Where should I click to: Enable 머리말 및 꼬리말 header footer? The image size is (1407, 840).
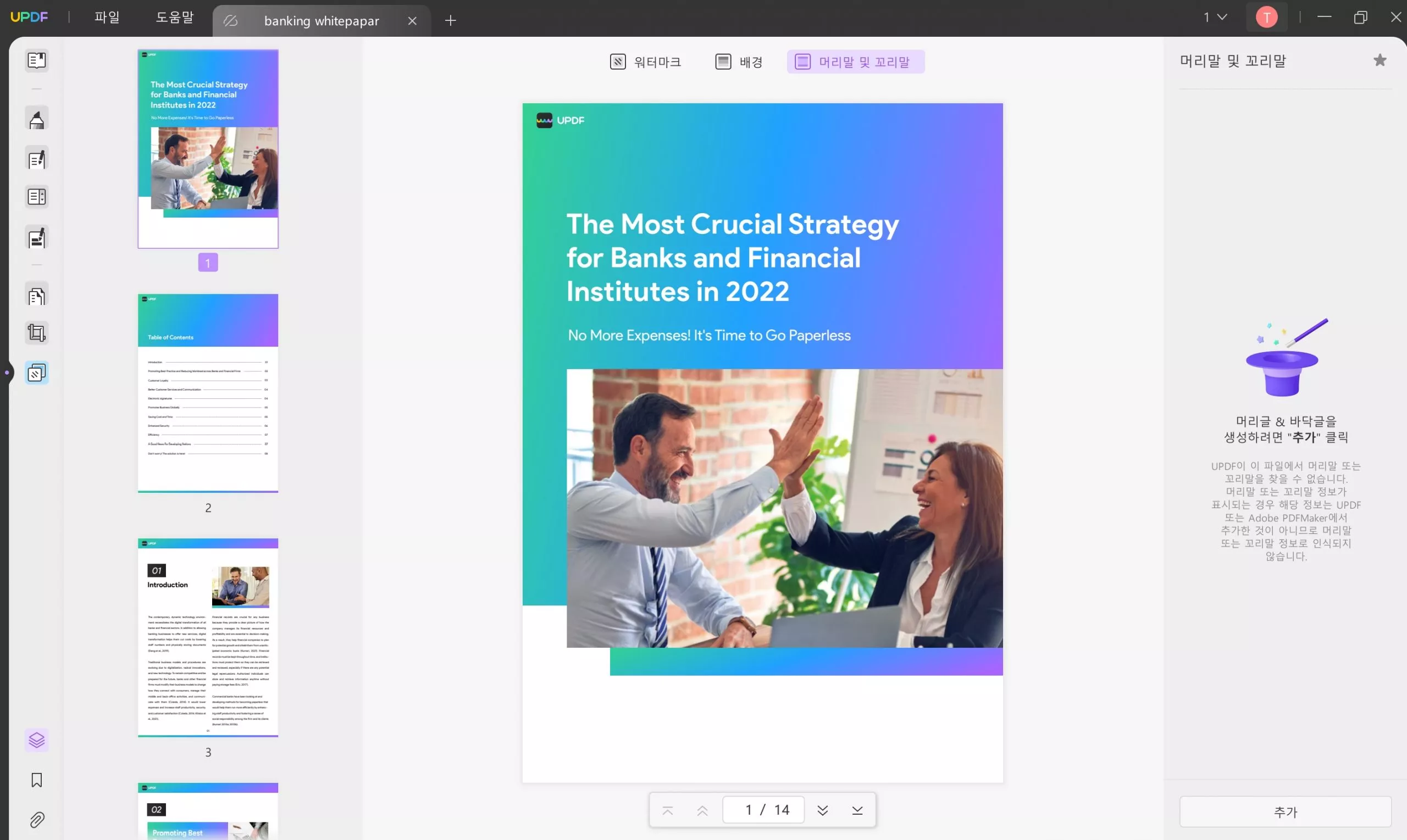pyautogui.click(x=855, y=62)
